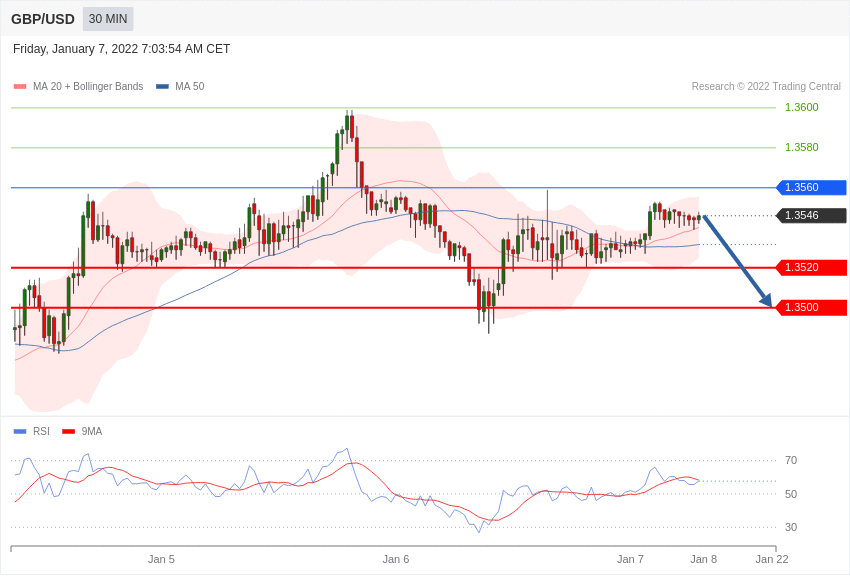850x576 pixels.
Task: Click the date and time stamp text
Action: (121, 49)
